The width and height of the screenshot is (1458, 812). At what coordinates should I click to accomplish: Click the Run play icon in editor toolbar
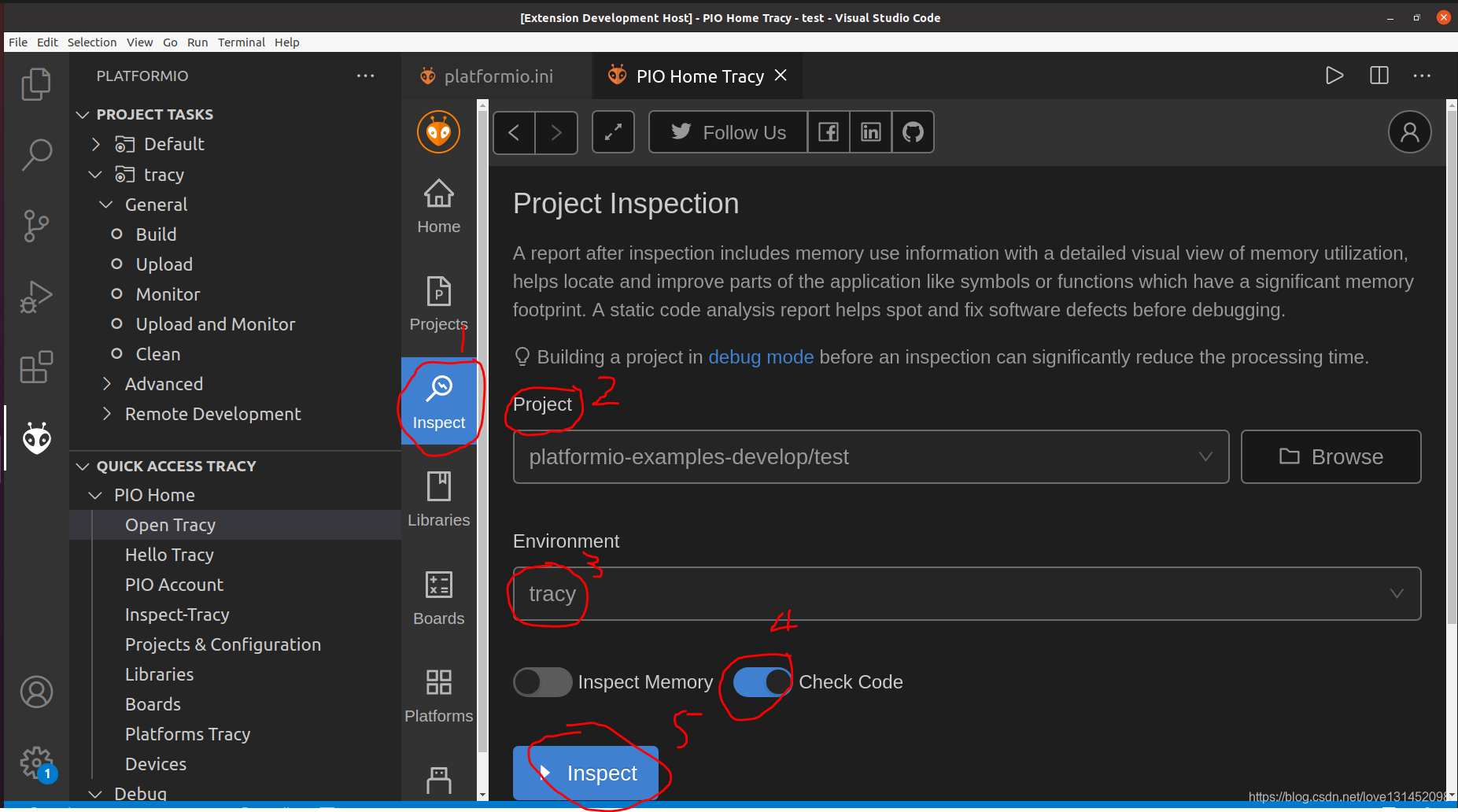click(x=1334, y=76)
